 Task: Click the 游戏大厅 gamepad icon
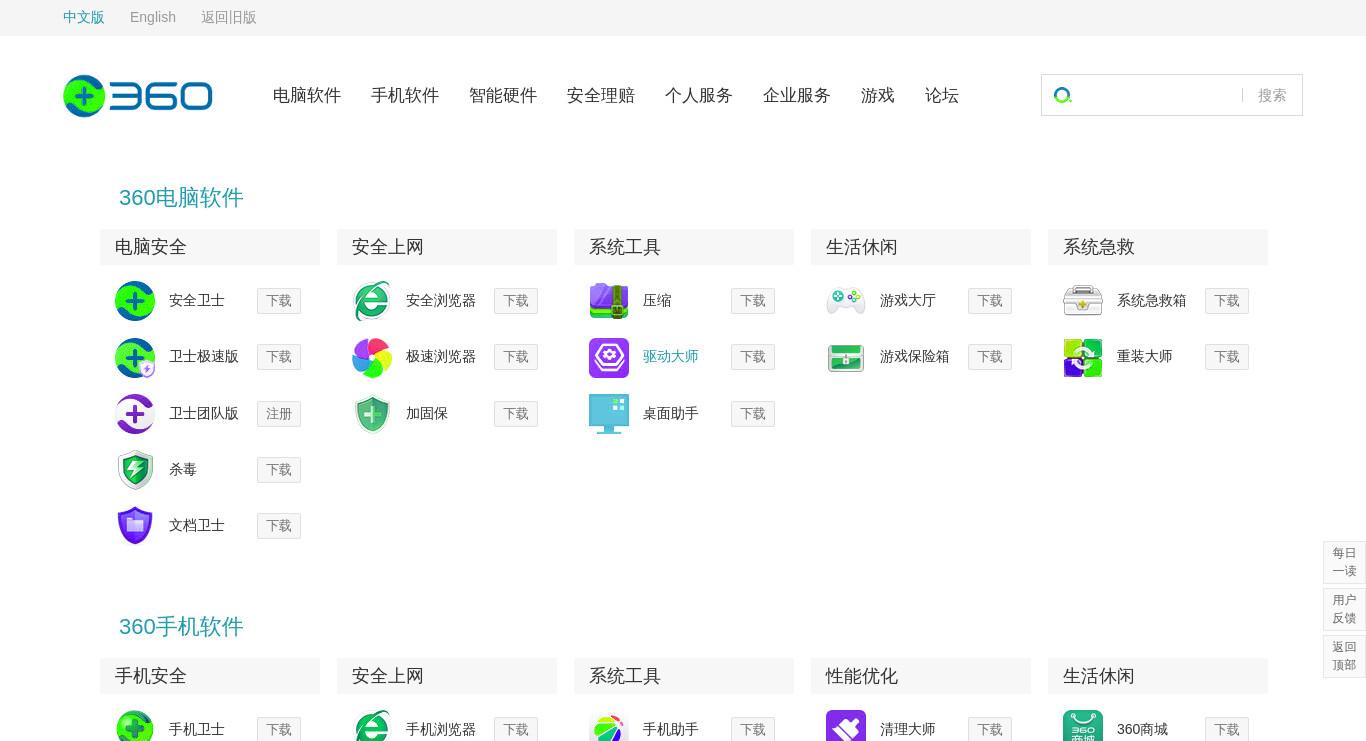[846, 301]
